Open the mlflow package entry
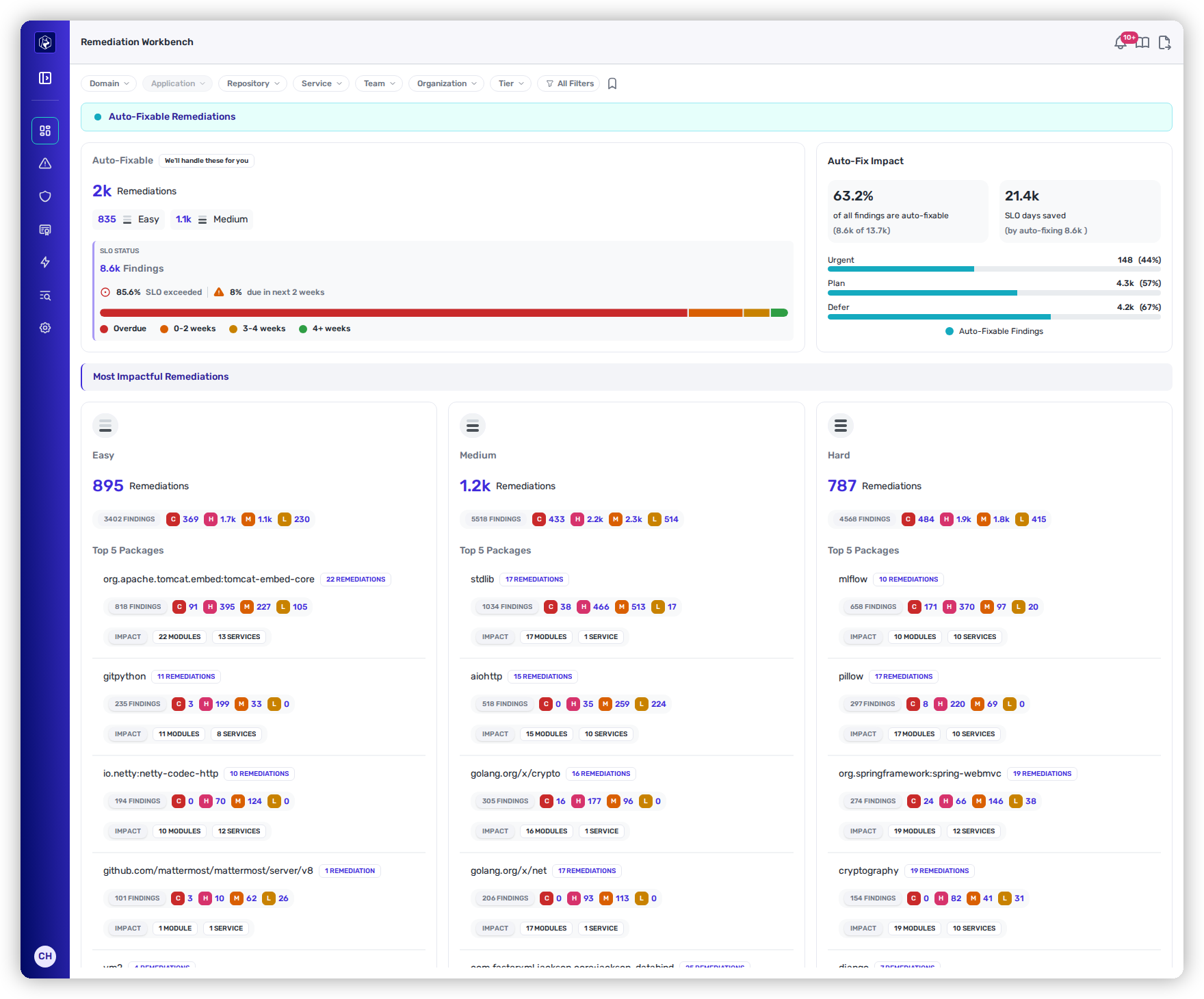Screen dimensions: 1204x999 [853, 580]
